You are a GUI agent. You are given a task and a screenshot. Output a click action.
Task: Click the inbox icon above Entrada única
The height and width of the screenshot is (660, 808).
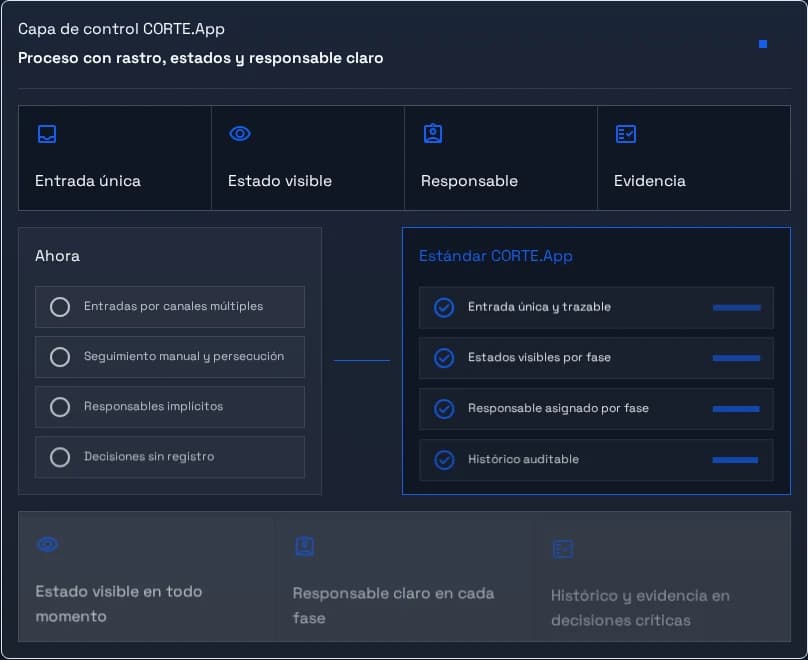[x=47, y=134]
